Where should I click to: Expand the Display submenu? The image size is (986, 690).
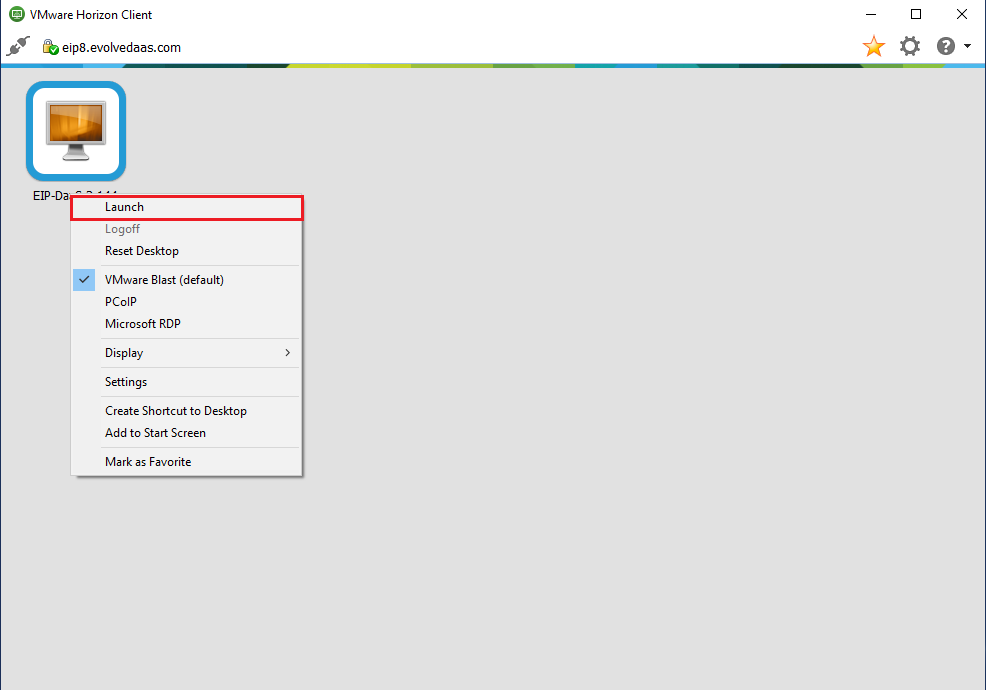pyautogui.click(x=186, y=353)
